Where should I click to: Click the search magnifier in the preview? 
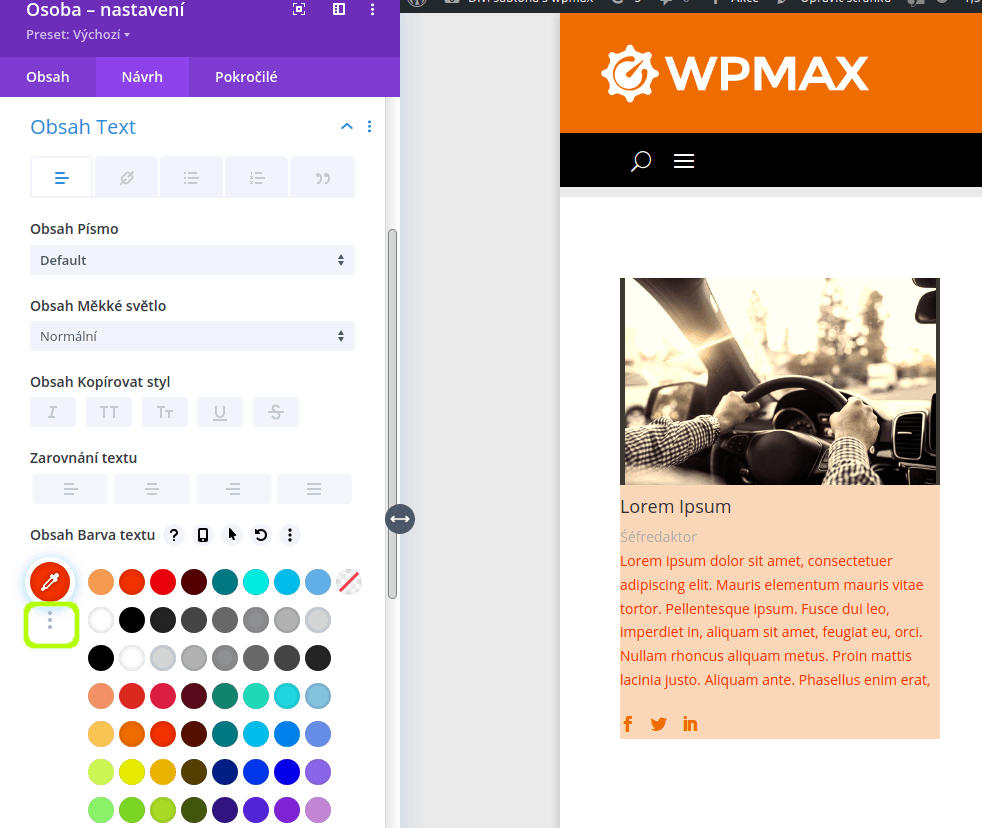(x=641, y=161)
